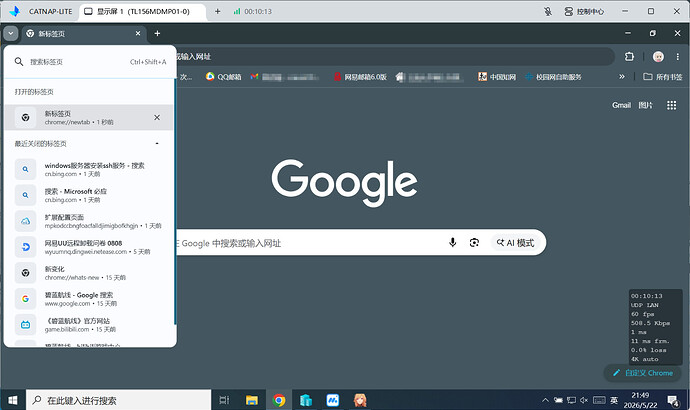Focus the 搜索标签页 search field
690x410 pixels.
(90, 62)
